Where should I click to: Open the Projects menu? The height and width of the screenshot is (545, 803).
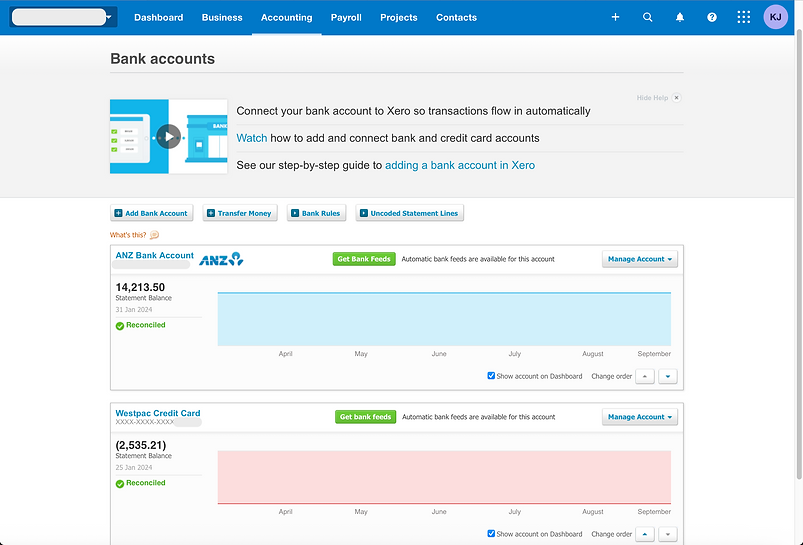coord(398,17)
